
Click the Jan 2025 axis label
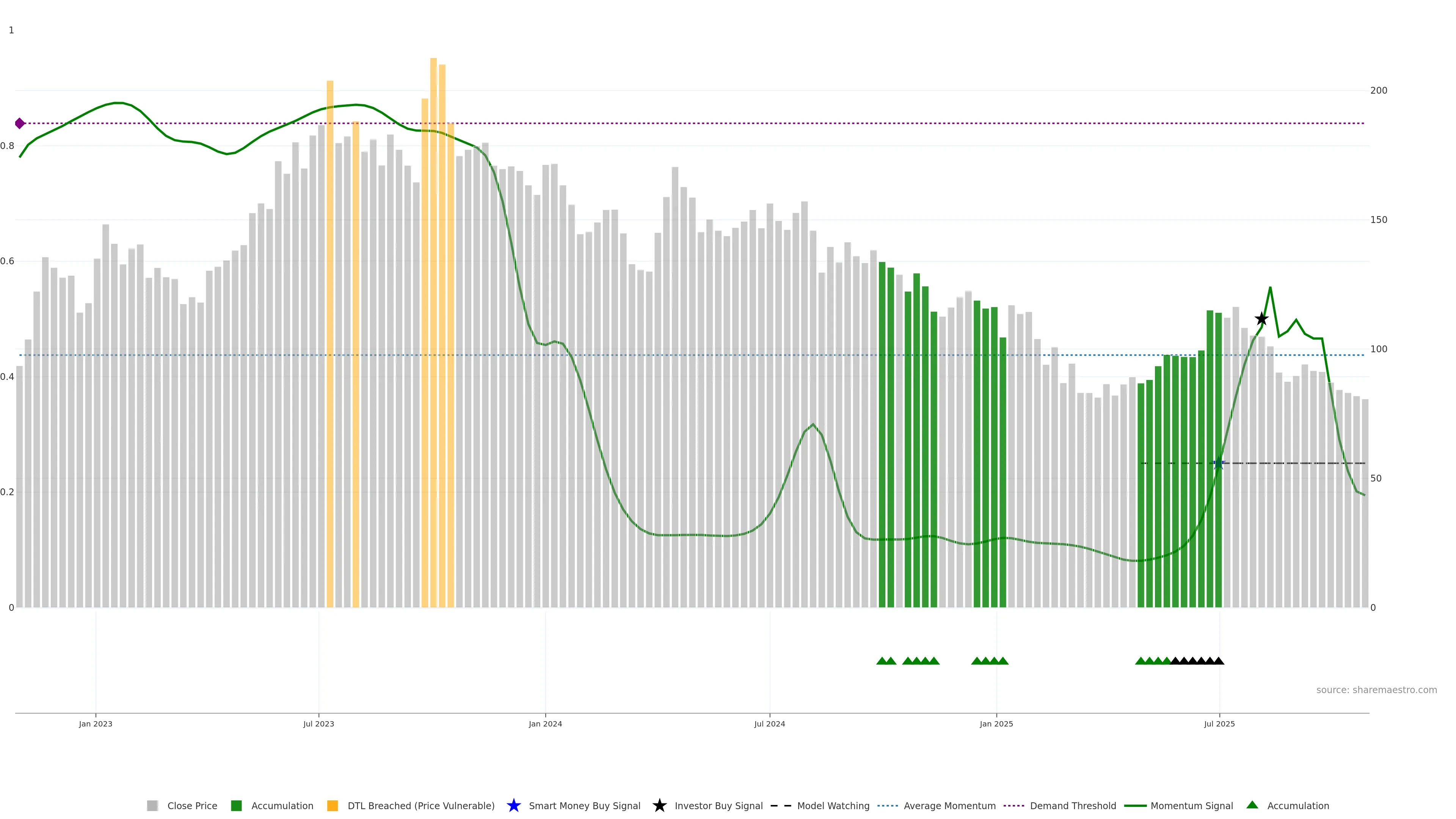point(996,724)
